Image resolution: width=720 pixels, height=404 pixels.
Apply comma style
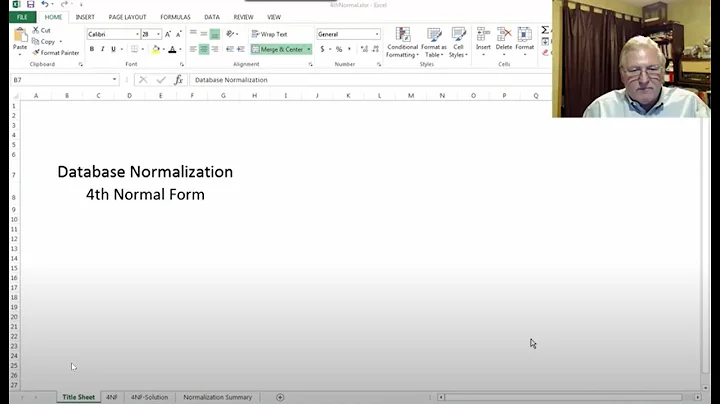(349, 49)
